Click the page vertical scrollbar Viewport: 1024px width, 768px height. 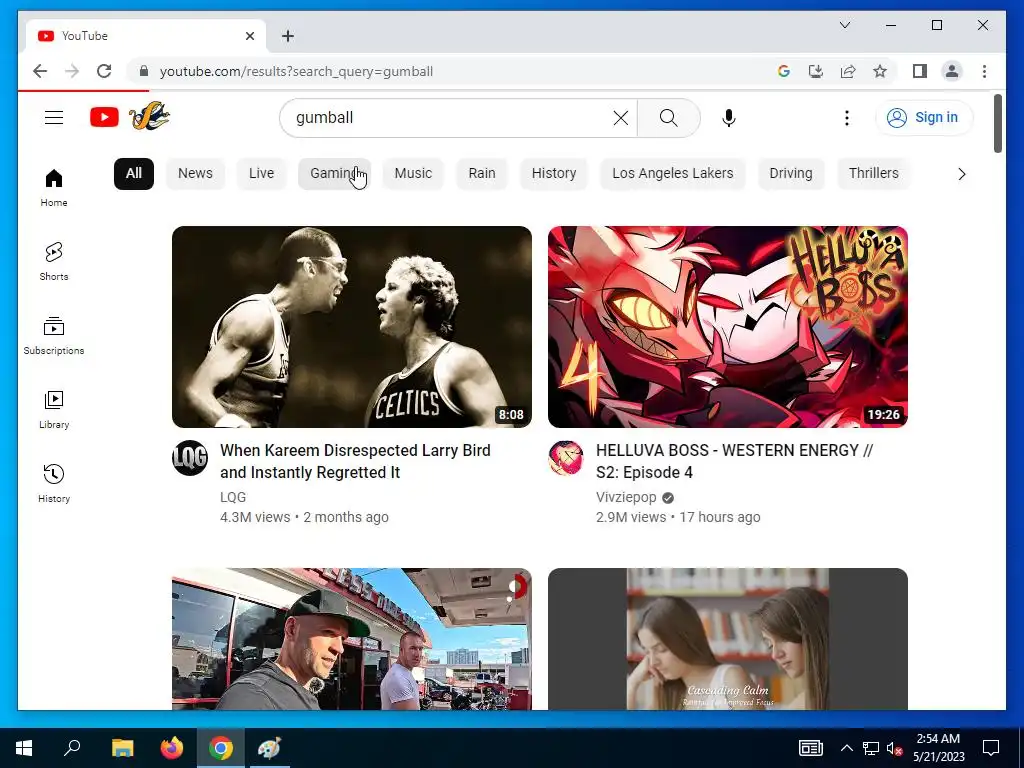click(997, 124)
